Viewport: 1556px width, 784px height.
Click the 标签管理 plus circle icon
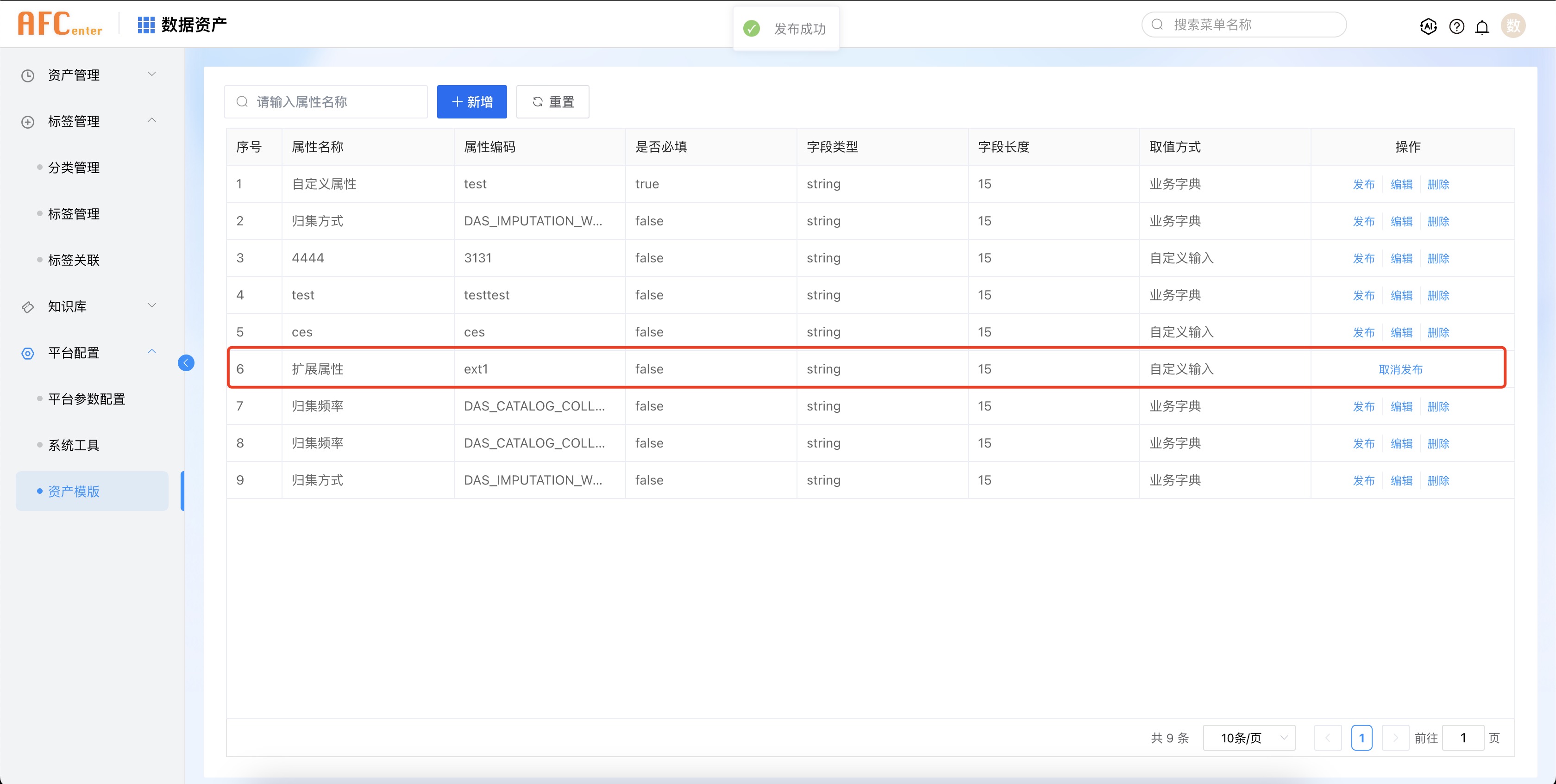[x=28, y=122]
